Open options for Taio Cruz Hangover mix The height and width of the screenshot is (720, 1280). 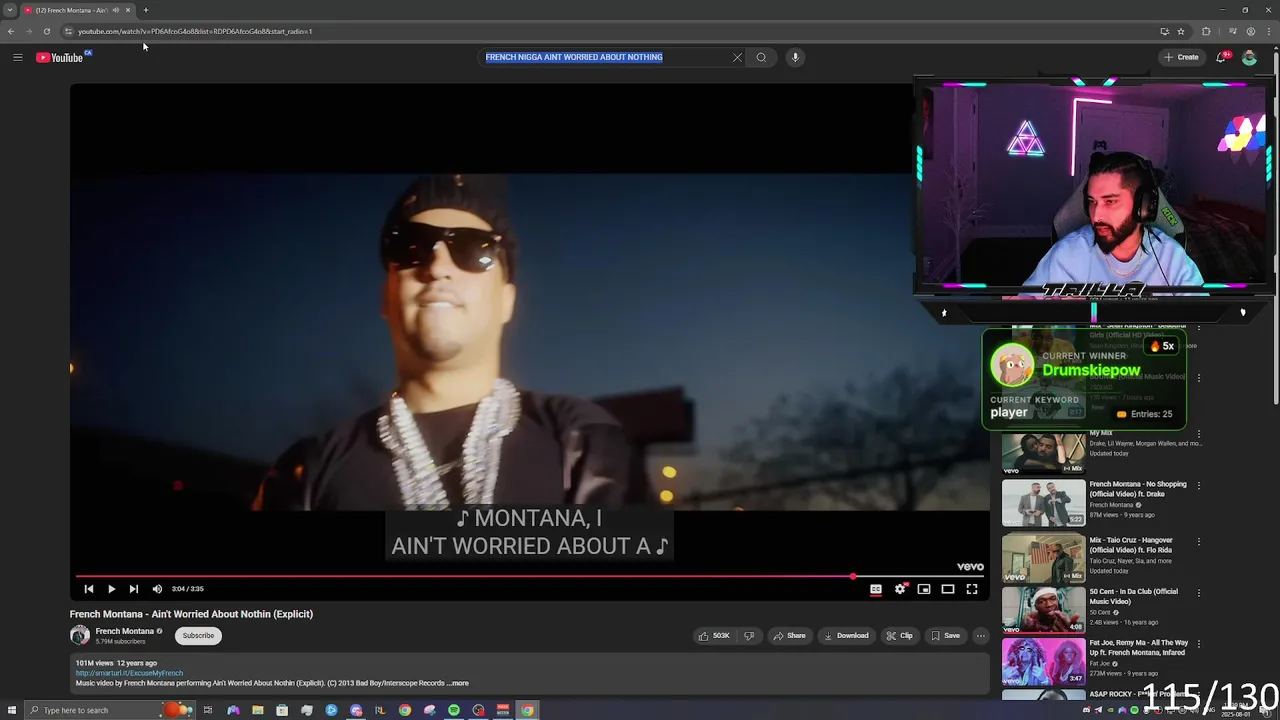click(x=1199, y=542)
